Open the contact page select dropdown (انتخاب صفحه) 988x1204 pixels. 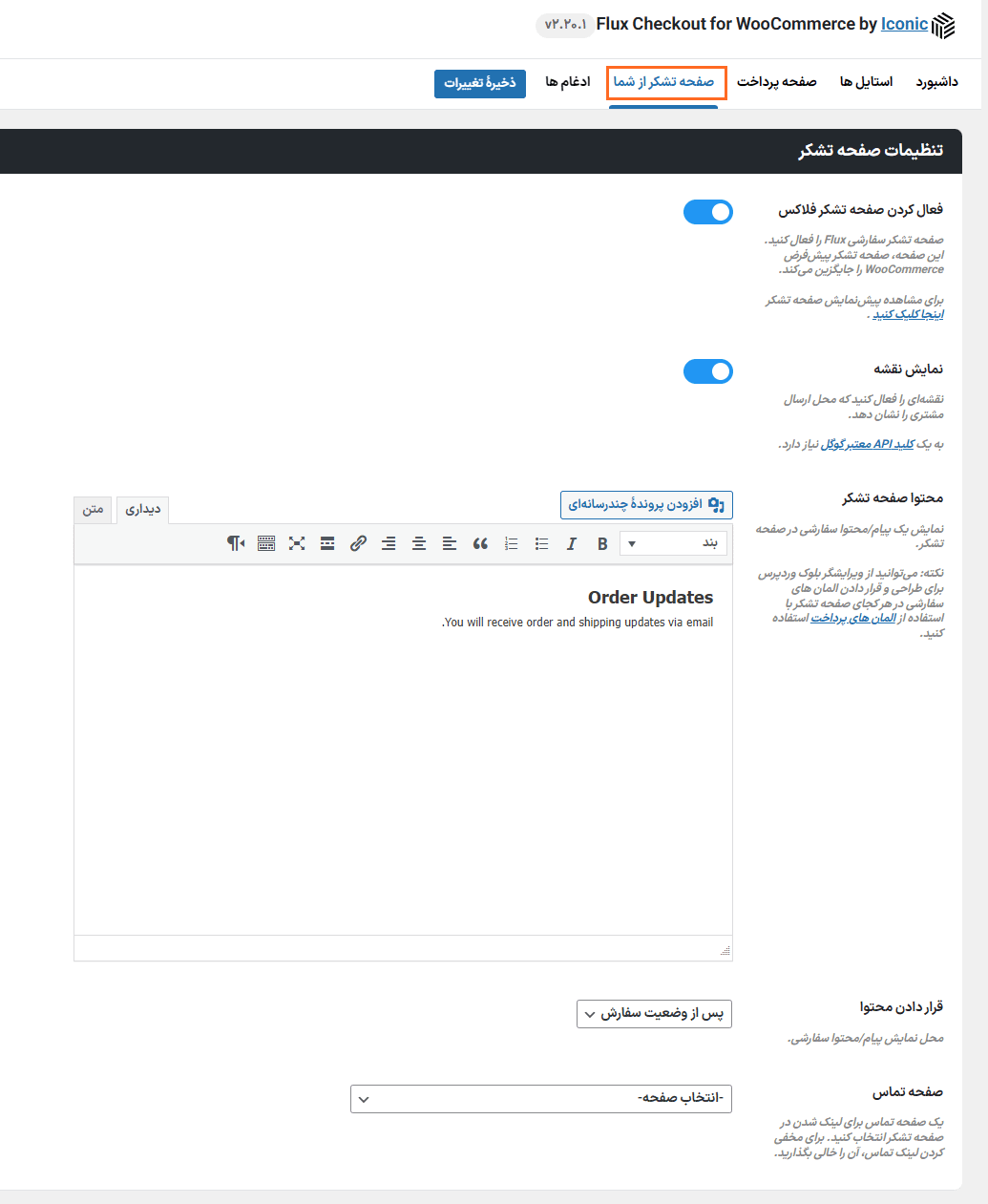click(540, 1099)
